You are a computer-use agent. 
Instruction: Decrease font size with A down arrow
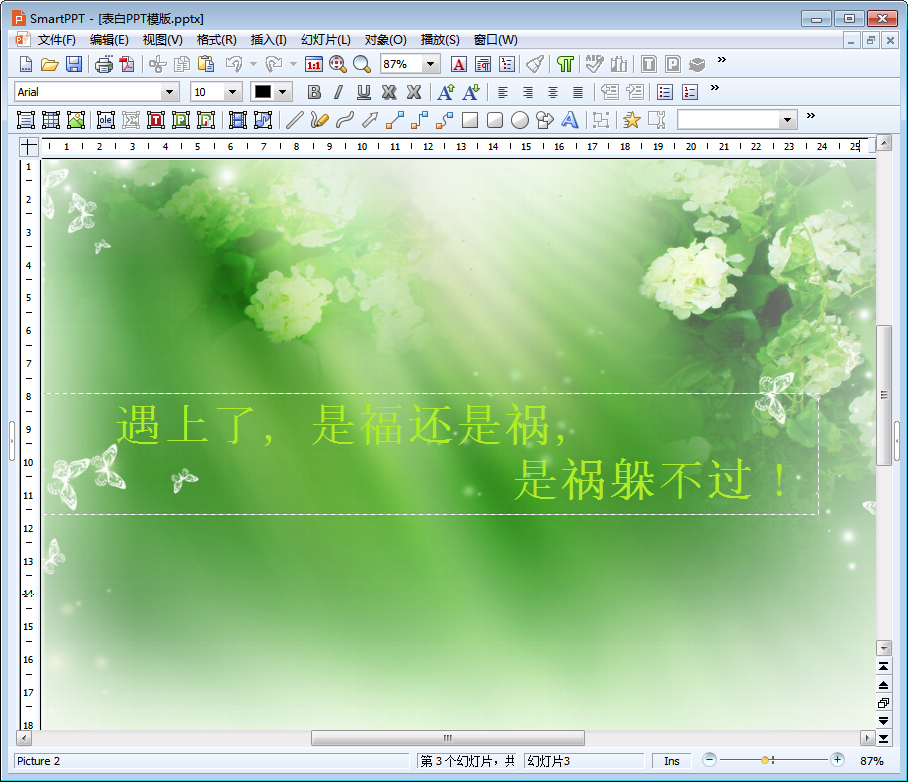tap(471, 92)
